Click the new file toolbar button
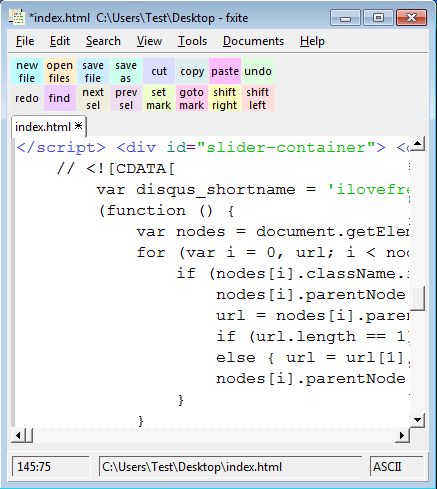This screenshot has width=437, height=489. click(27, 71)
